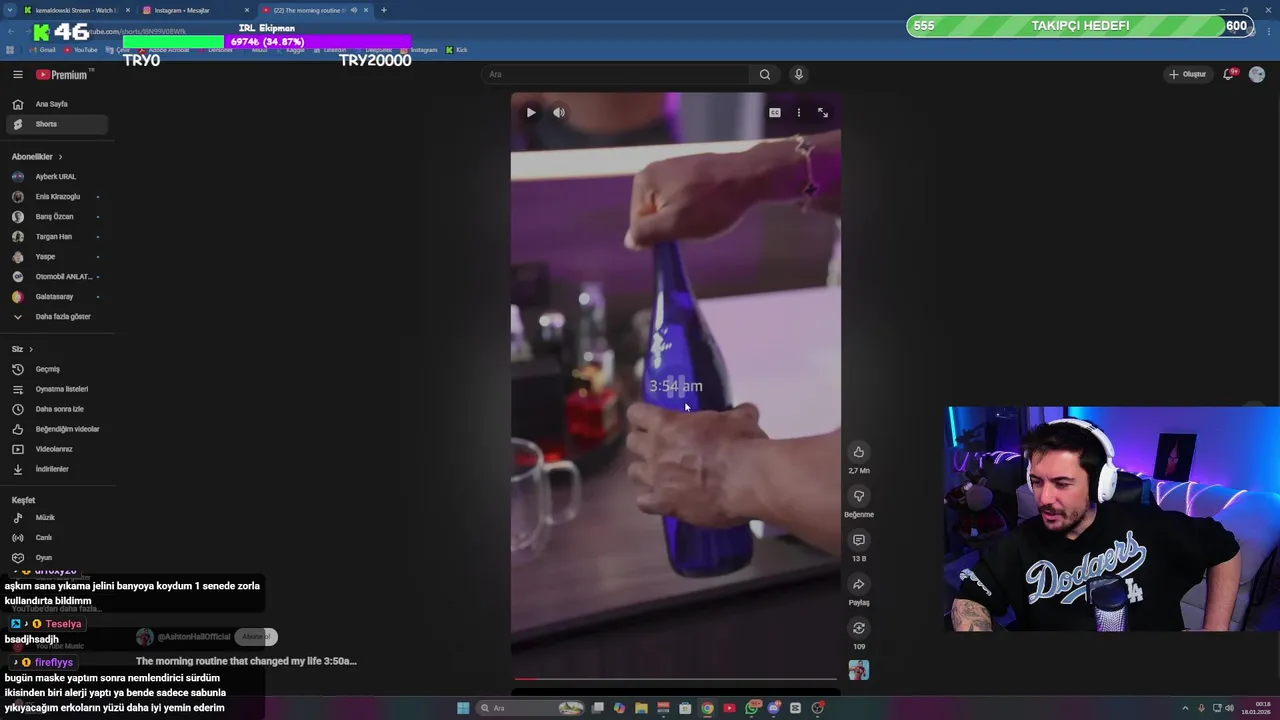This screenshot has width=1280, height=720.
Task: Subscribe with the Abone ol button
Action: pyautogui.click(x=256, y=637)
